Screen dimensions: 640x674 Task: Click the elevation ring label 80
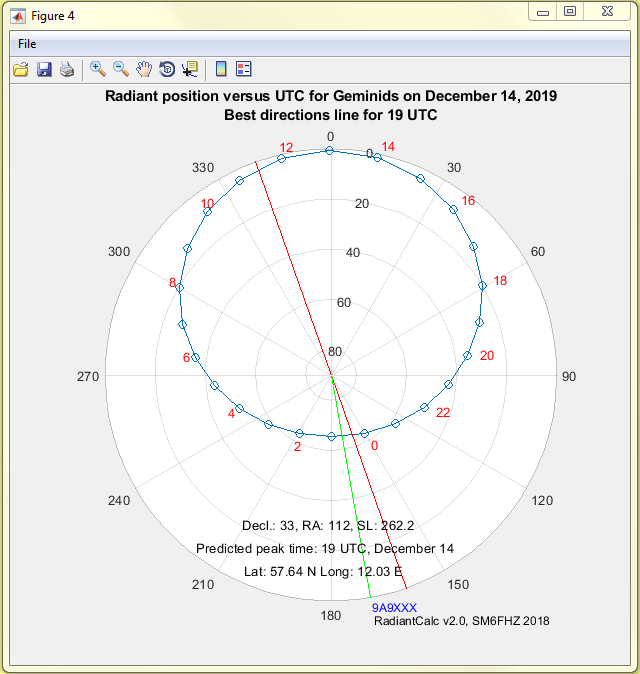(x=335, y=352)
